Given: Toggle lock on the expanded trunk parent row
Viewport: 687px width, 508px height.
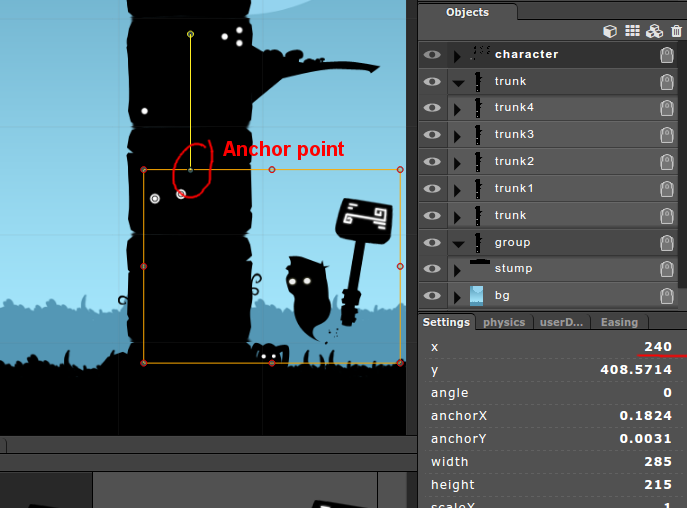Looking at the screenshot, I should click(x=666, y=82).
